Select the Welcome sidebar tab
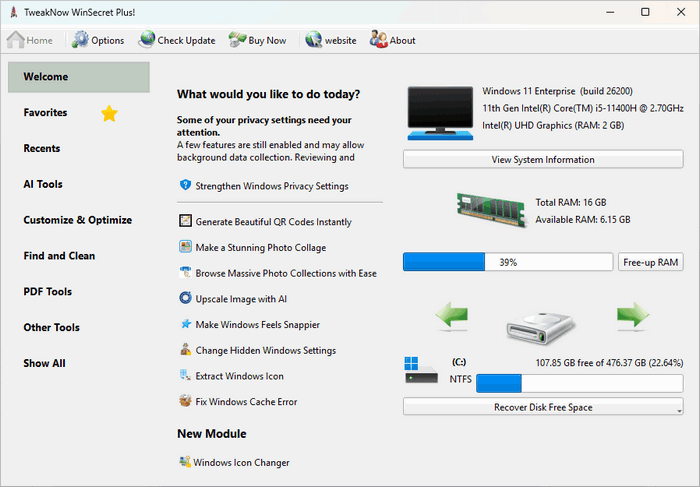 [79, 77]
